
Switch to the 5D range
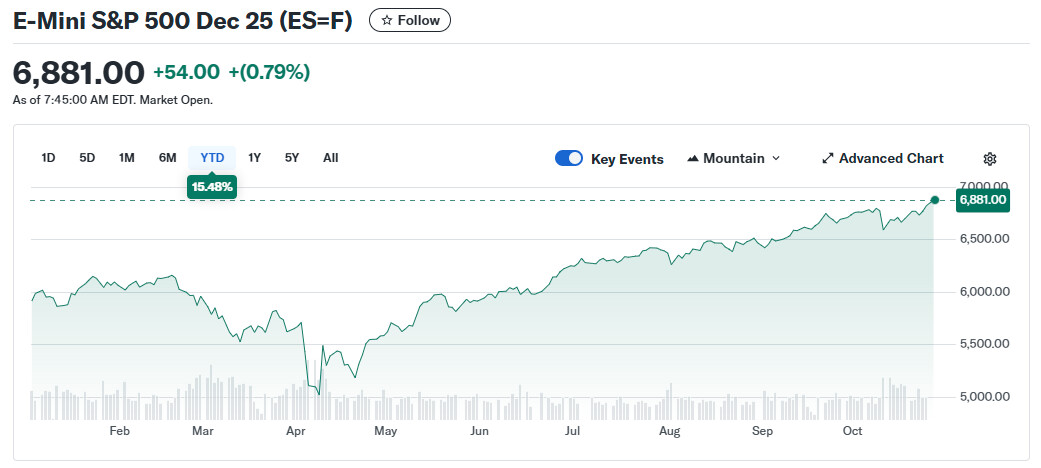[x=87, y=157]
